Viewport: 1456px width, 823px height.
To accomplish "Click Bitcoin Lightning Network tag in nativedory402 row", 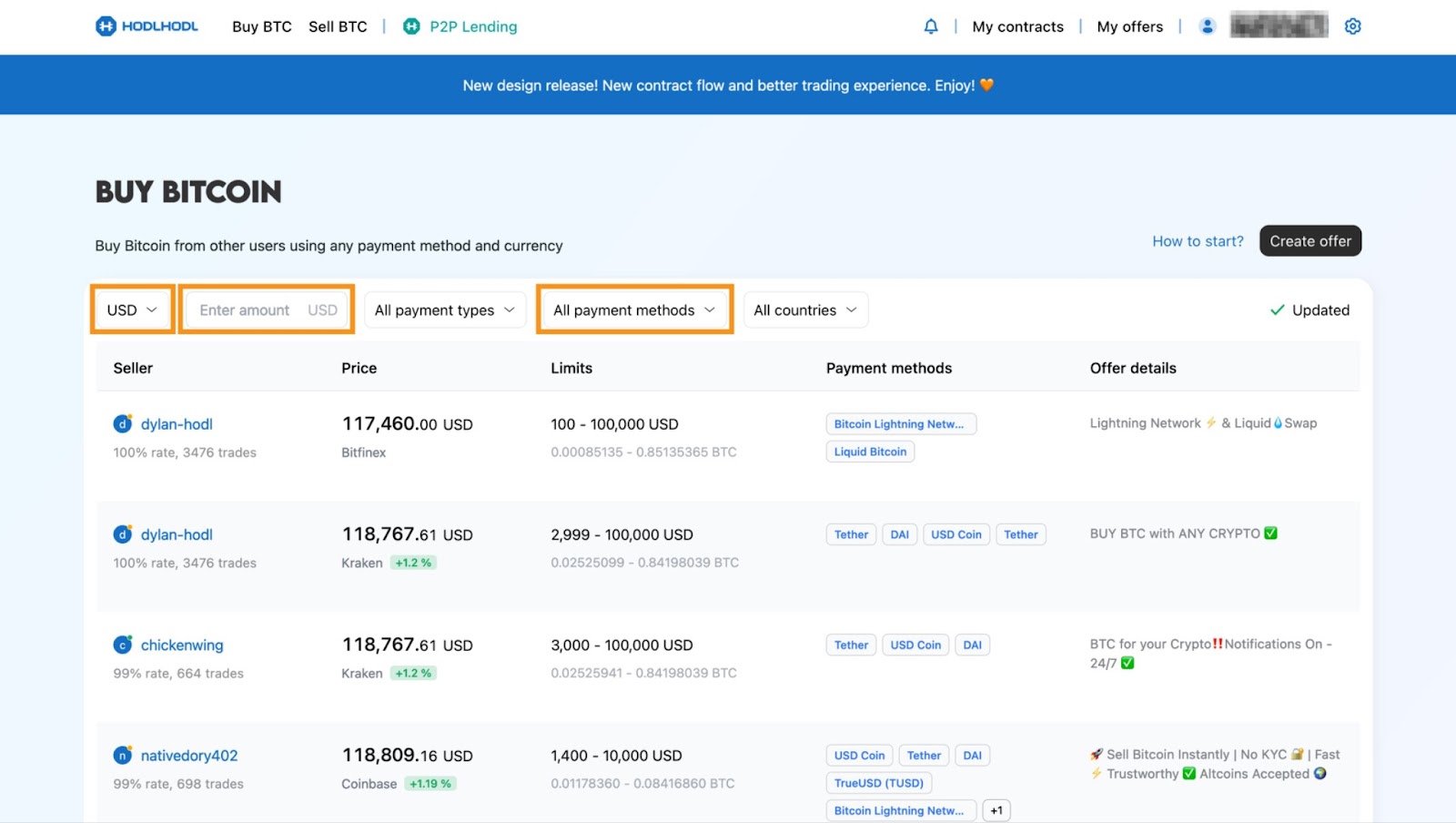I will [901, 810].
